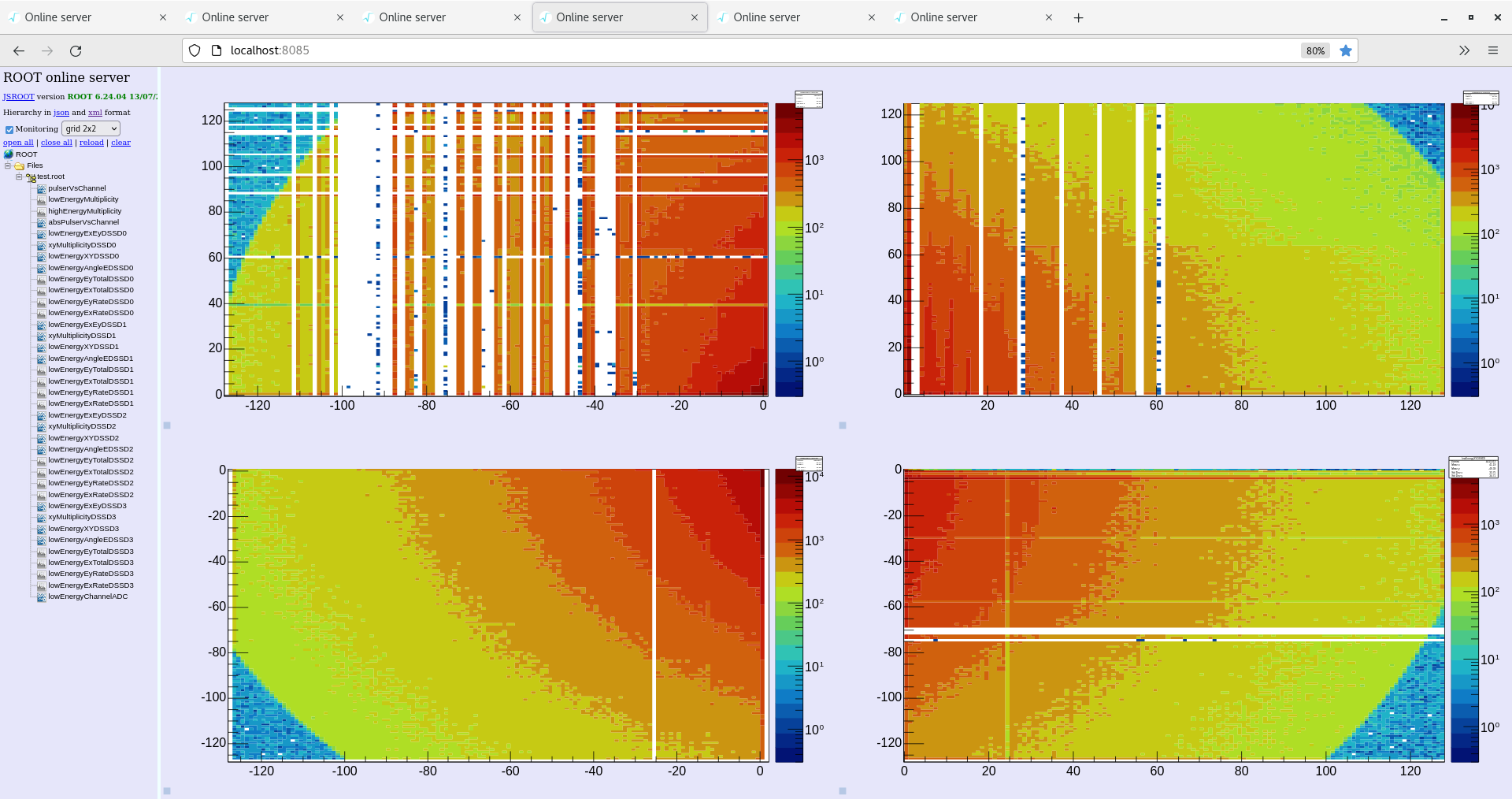Bookmark this page with the star icon
The image size is (1512, 799).
click(x=1346, y=50)
